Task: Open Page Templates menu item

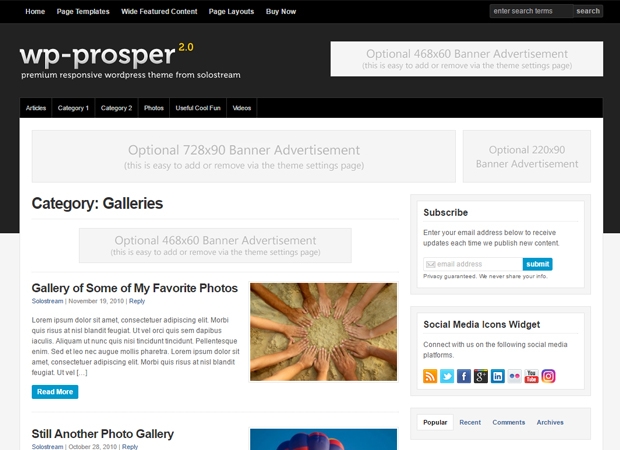Action: [83, 11]
